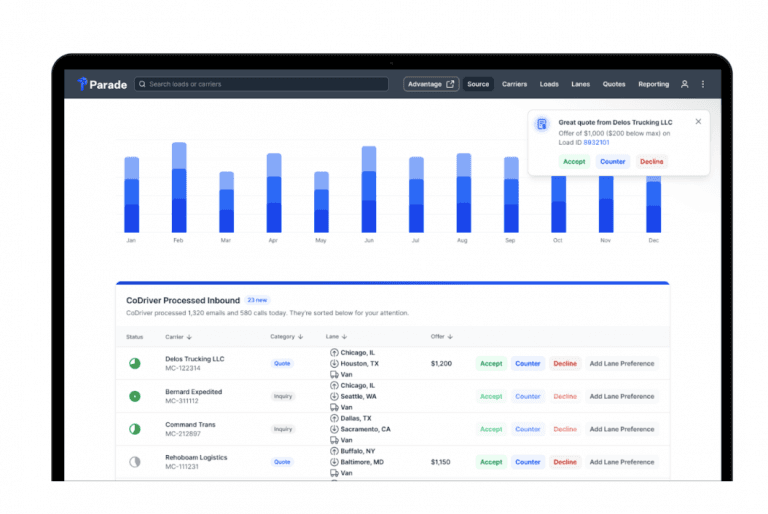The image size is (768, 514).
Task: Go to the Loads tab
Action: pos(549,84)
